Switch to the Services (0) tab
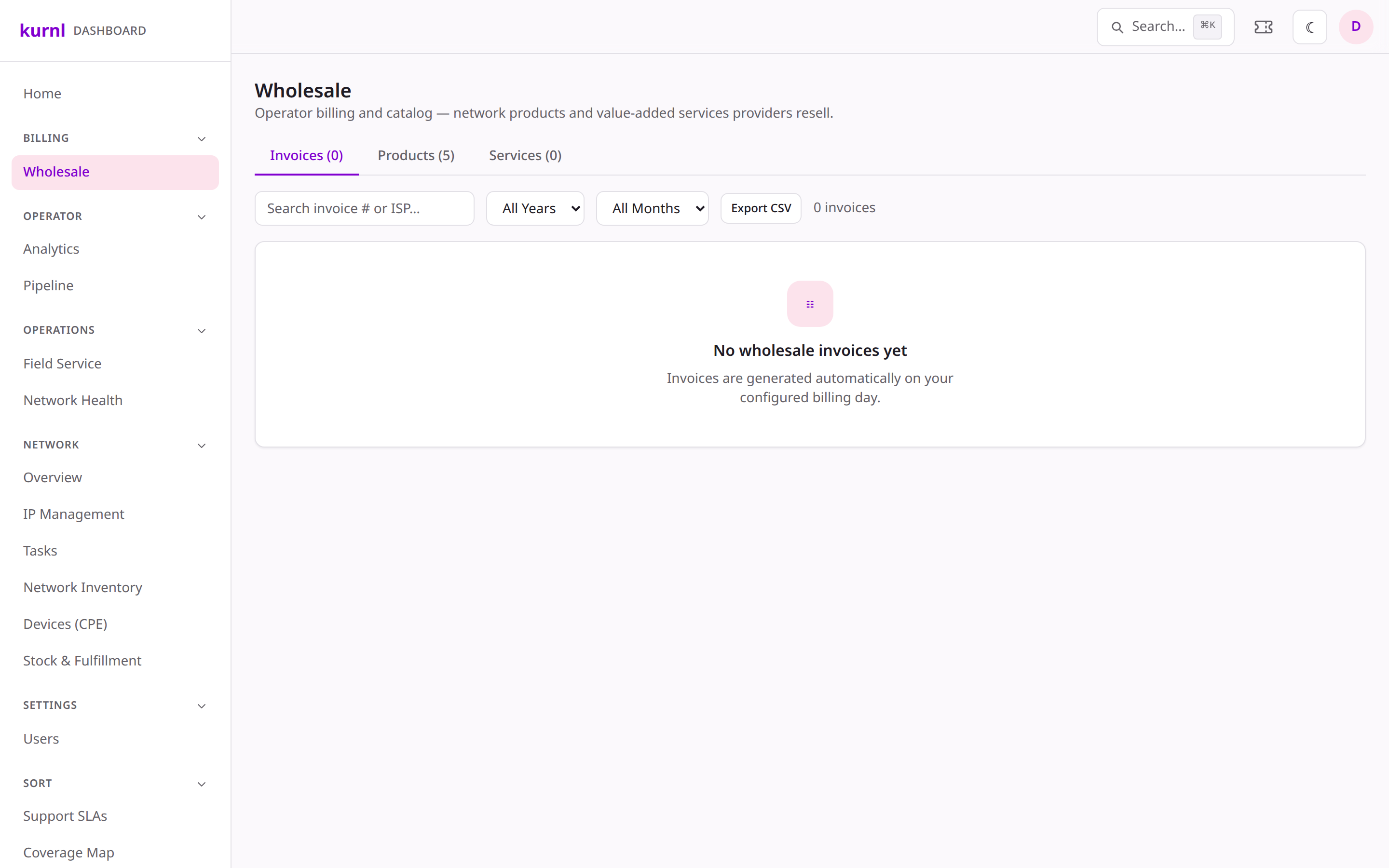 525,156
